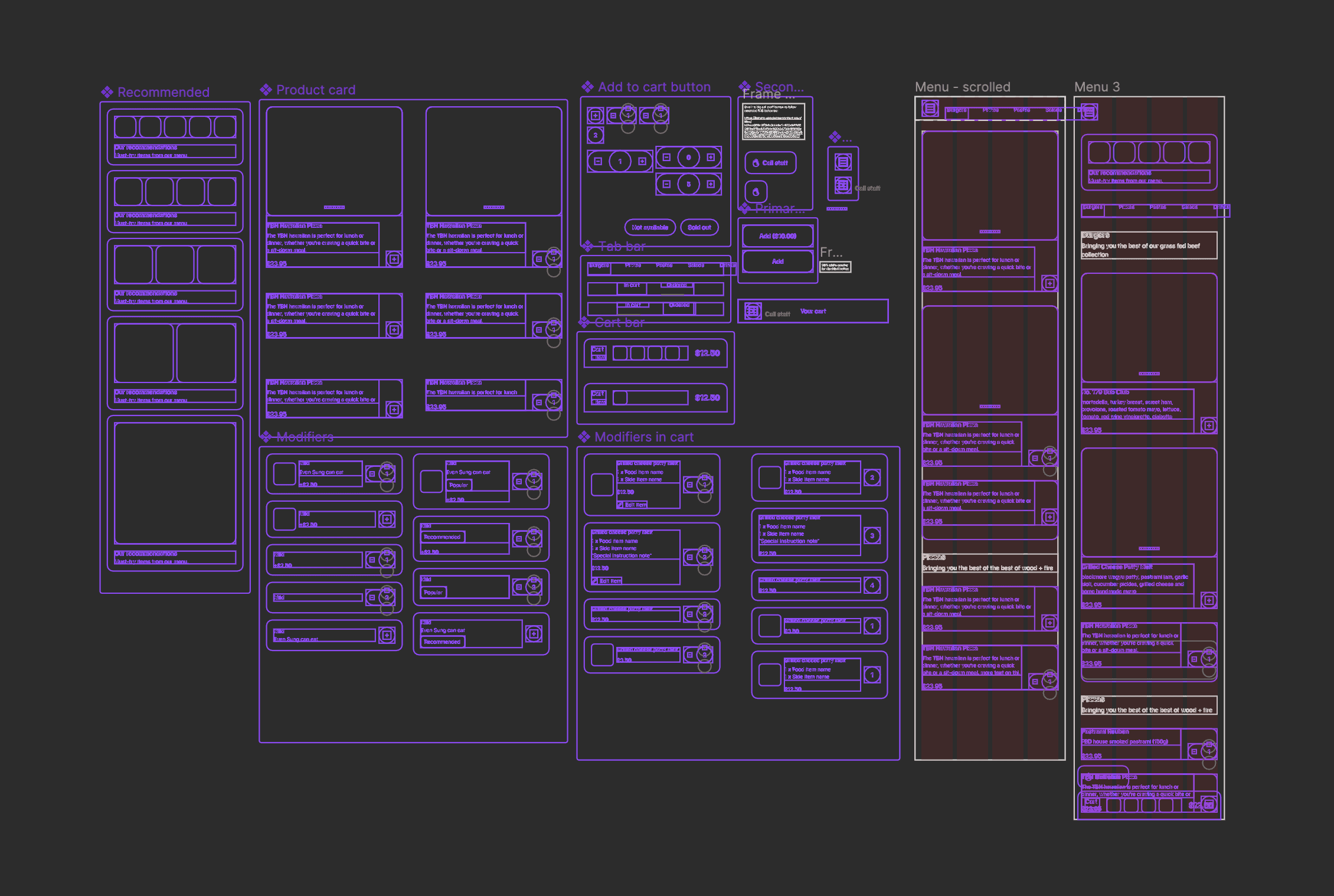Click the component diamond icon beside Product card
This screenshot has height=896, width=1334.
tap(266, 90)
